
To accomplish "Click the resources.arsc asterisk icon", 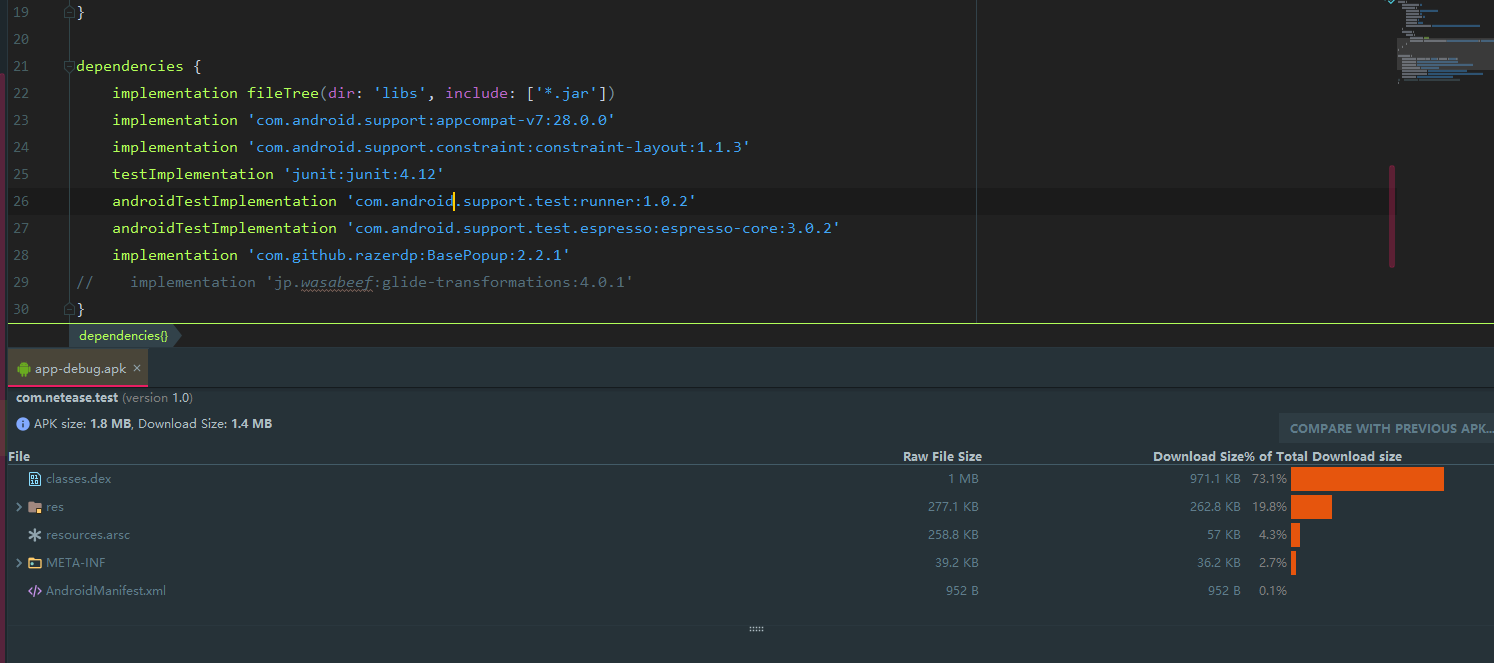I will pyautogui.click(x=32, y=535).
